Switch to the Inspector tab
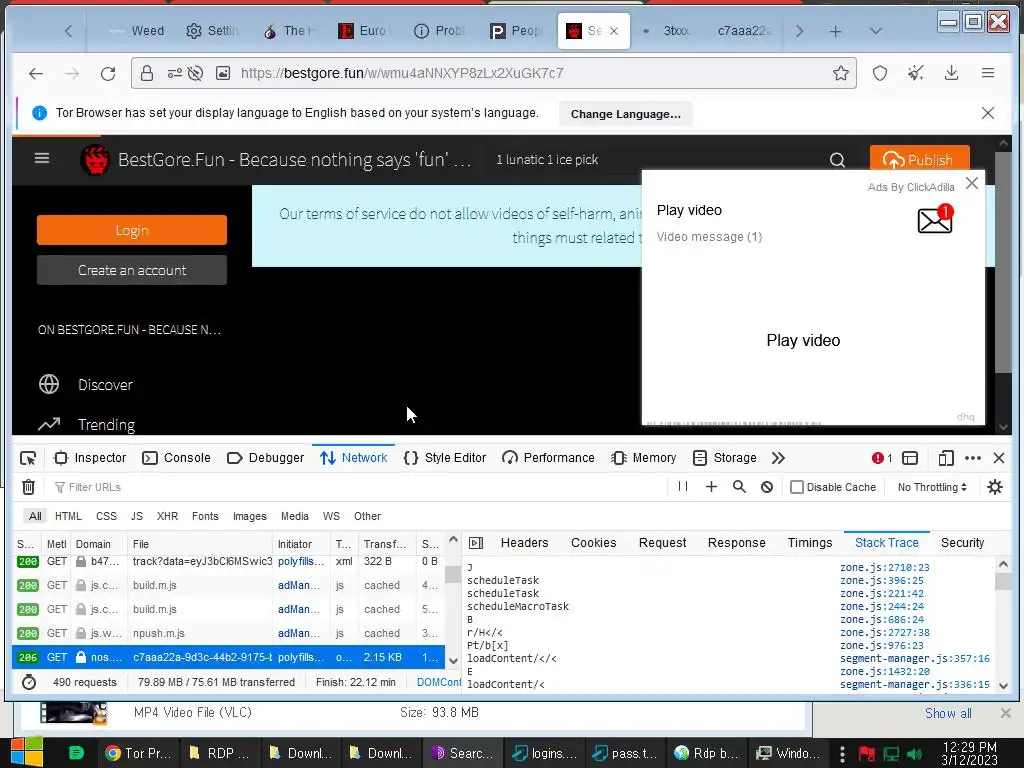The height and width of the screenshot is (768, 1024). click(x=90, y=458)
